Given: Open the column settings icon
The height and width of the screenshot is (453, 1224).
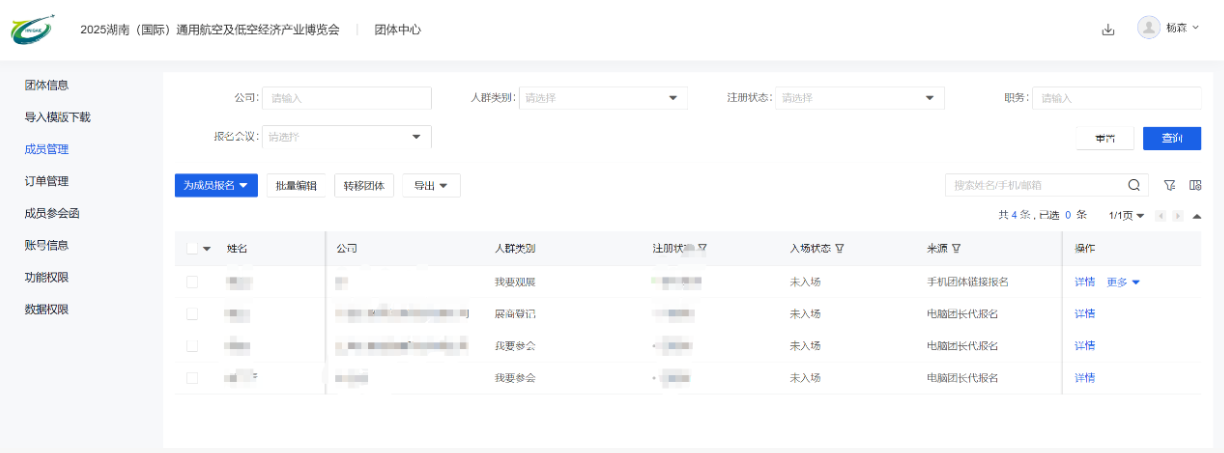Looking at the screenshot, I should point(1195,185).
